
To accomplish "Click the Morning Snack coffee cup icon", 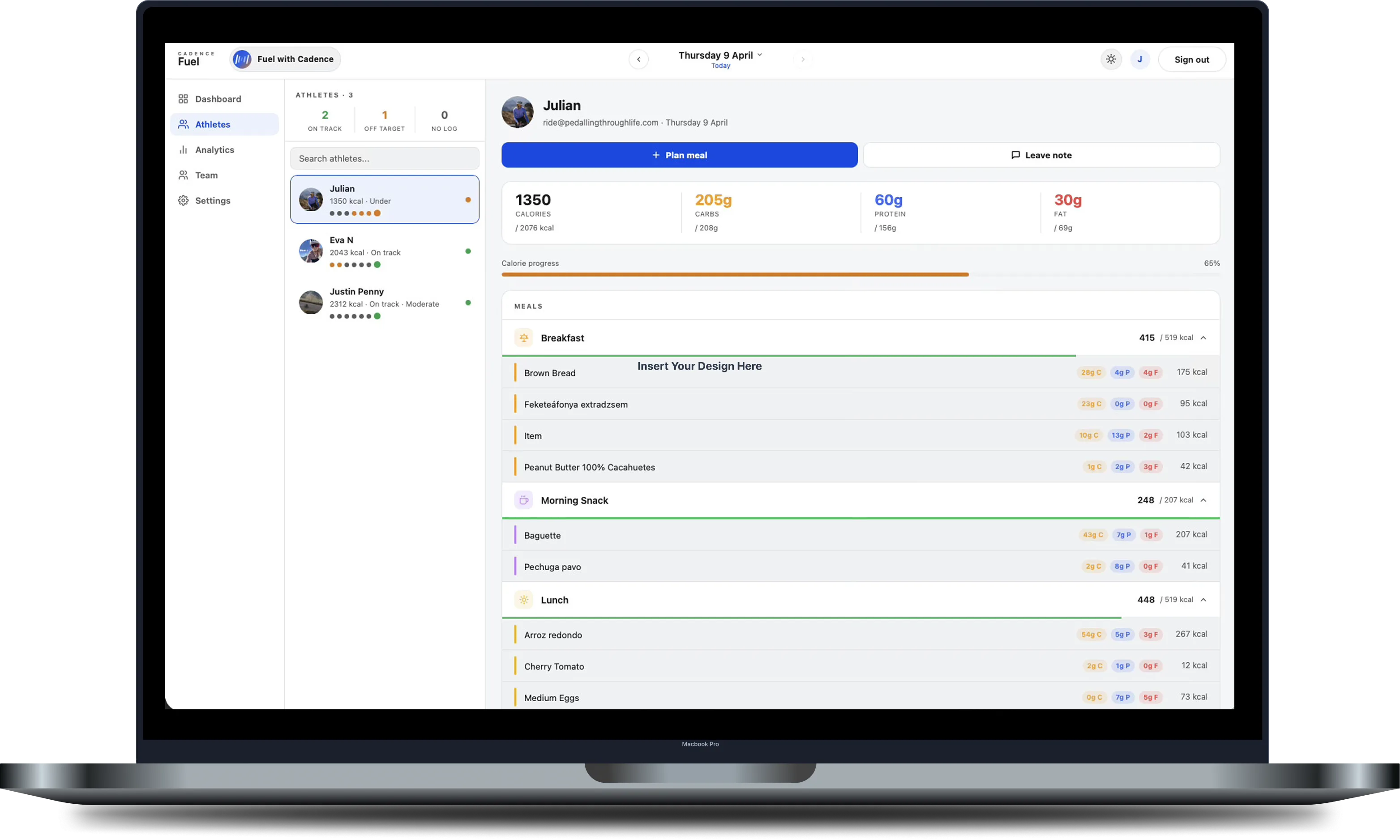I will (523, 500).
